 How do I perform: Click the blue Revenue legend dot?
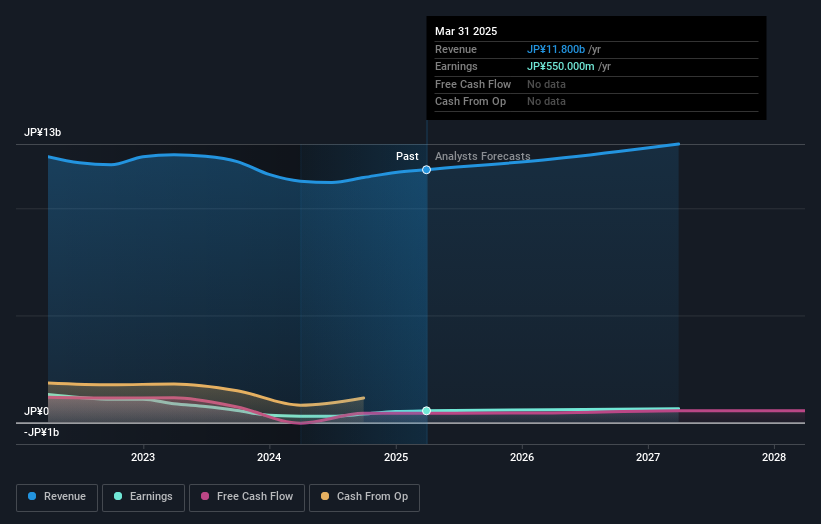[x=32, y=496]
